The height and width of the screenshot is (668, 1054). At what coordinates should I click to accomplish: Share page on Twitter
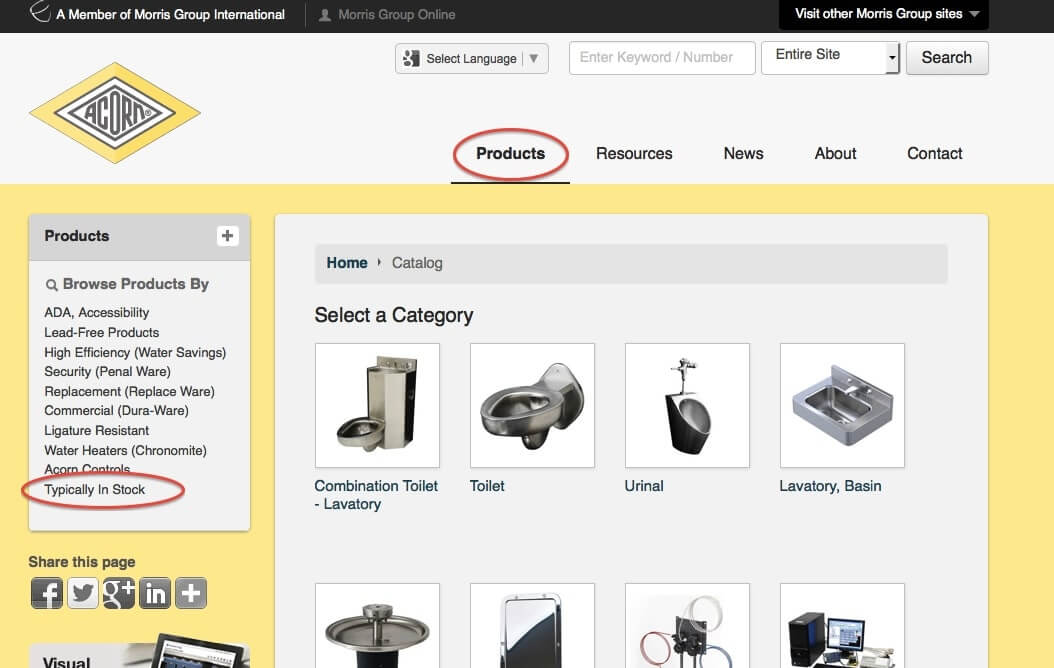click(x=83, y=593)
